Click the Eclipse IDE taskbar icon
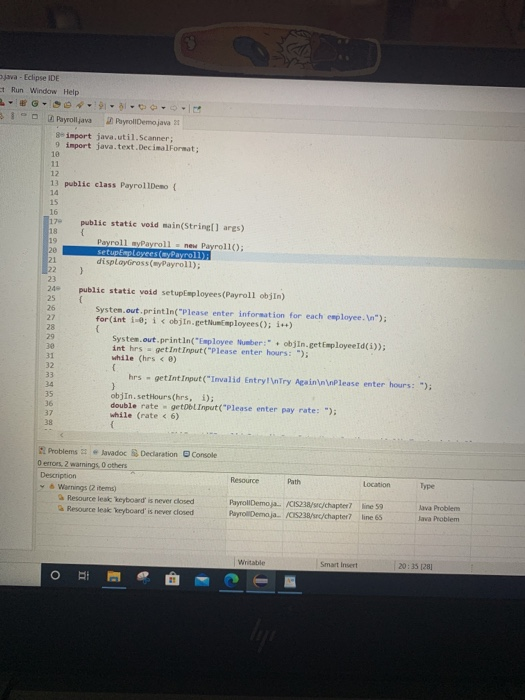Viewport: 525px width, 700px height. pos(260,581)
